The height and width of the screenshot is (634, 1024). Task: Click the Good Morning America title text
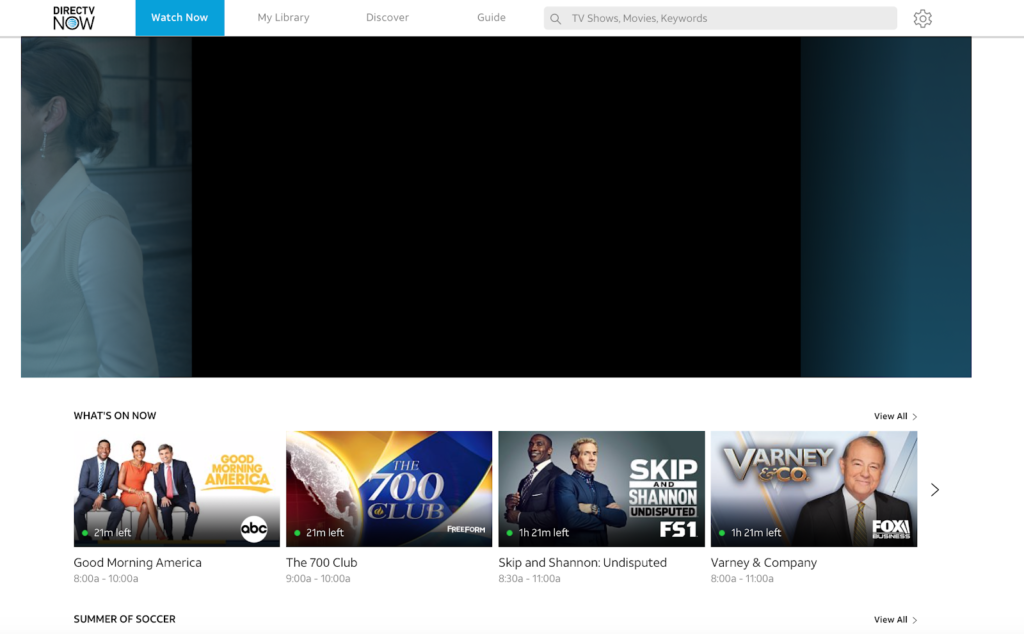pos(138,563)
